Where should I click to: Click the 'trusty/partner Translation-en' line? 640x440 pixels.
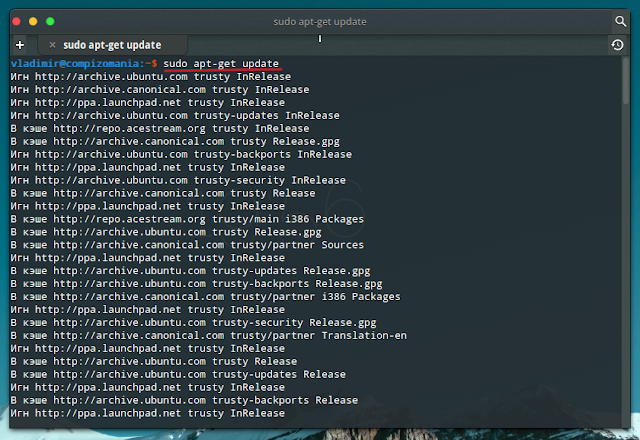click(209, 336)
